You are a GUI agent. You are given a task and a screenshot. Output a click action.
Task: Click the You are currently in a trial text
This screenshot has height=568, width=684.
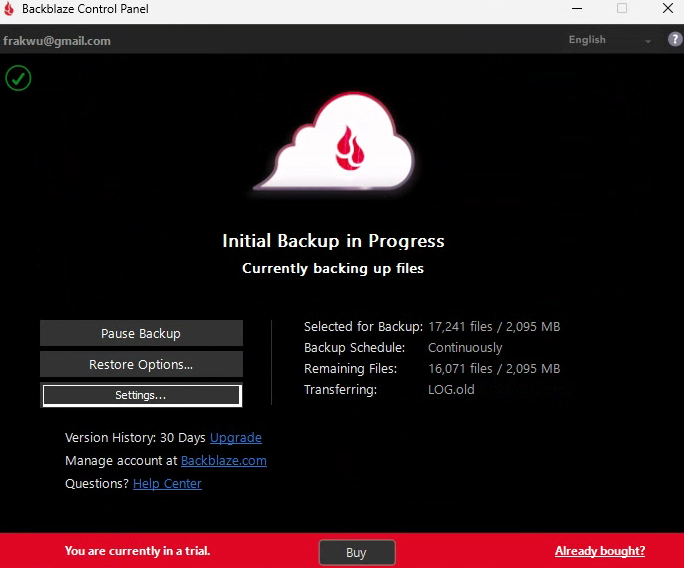coord(137,551)
